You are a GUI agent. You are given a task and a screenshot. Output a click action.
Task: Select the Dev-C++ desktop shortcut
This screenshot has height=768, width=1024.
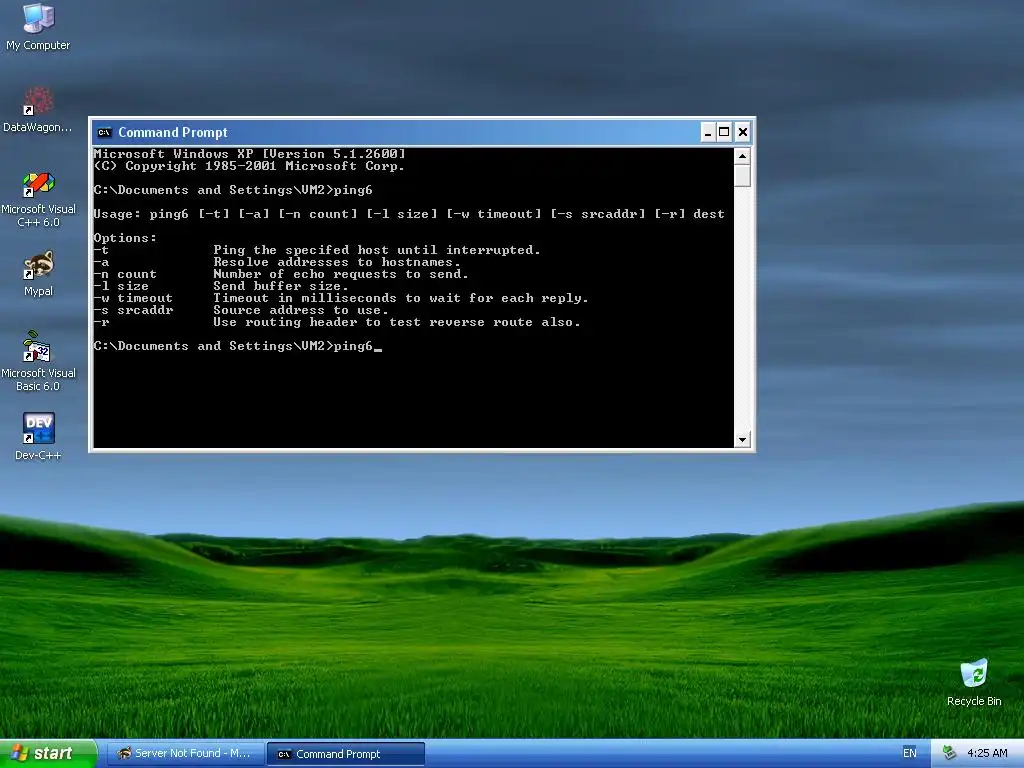pos(38,436)
